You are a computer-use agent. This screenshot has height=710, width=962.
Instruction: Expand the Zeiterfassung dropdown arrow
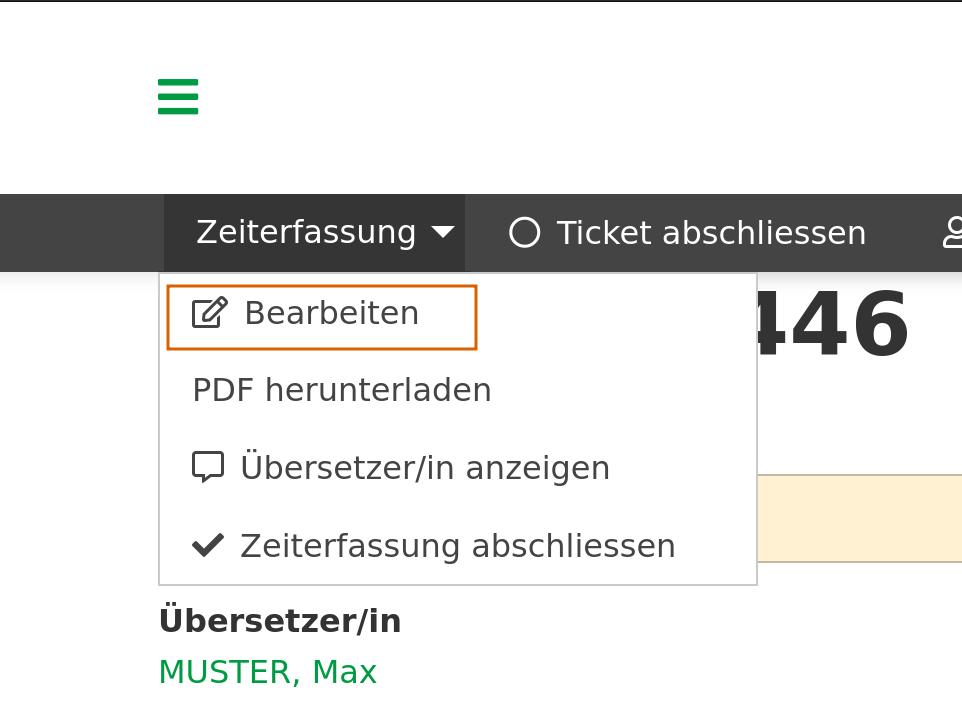[443, 232]
